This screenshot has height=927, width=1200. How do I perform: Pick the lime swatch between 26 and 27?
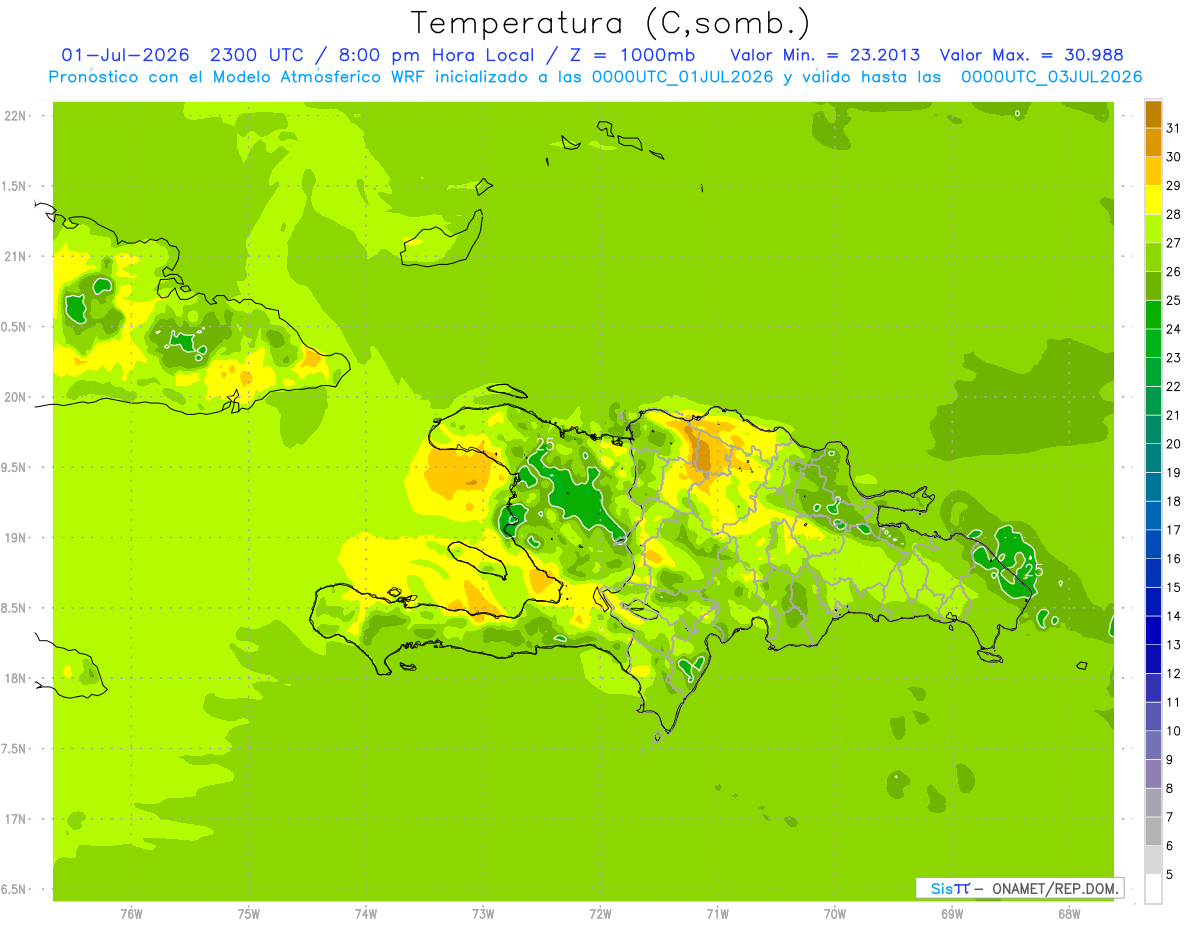coord(1153,257)
